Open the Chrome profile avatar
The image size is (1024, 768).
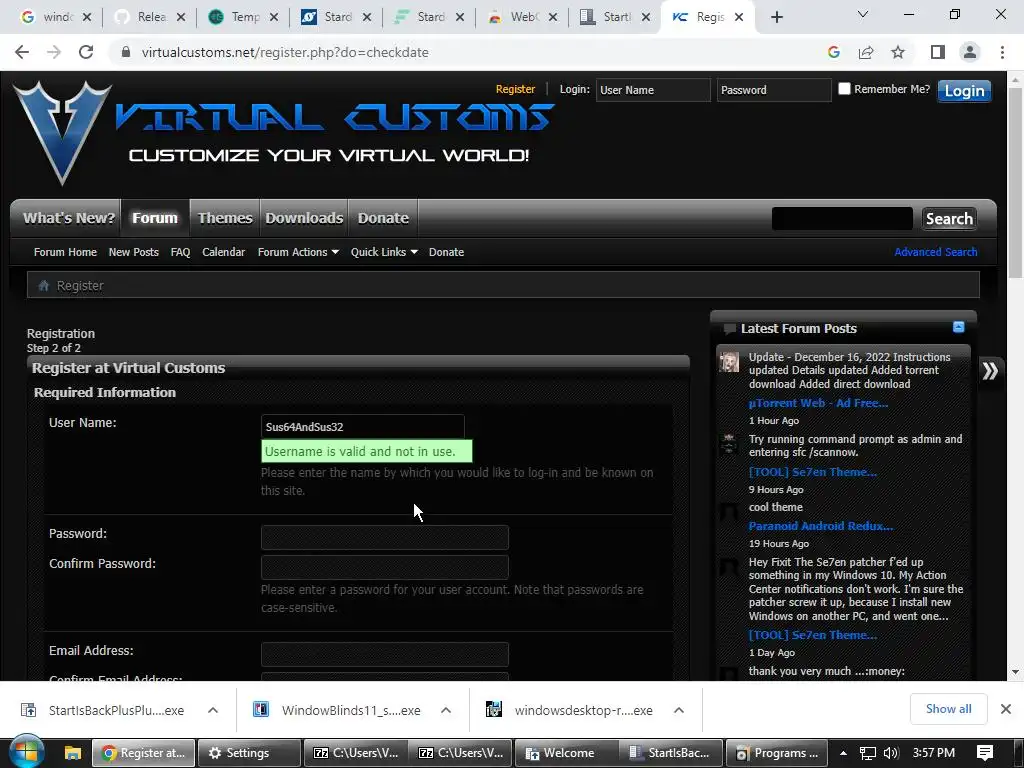970,52
